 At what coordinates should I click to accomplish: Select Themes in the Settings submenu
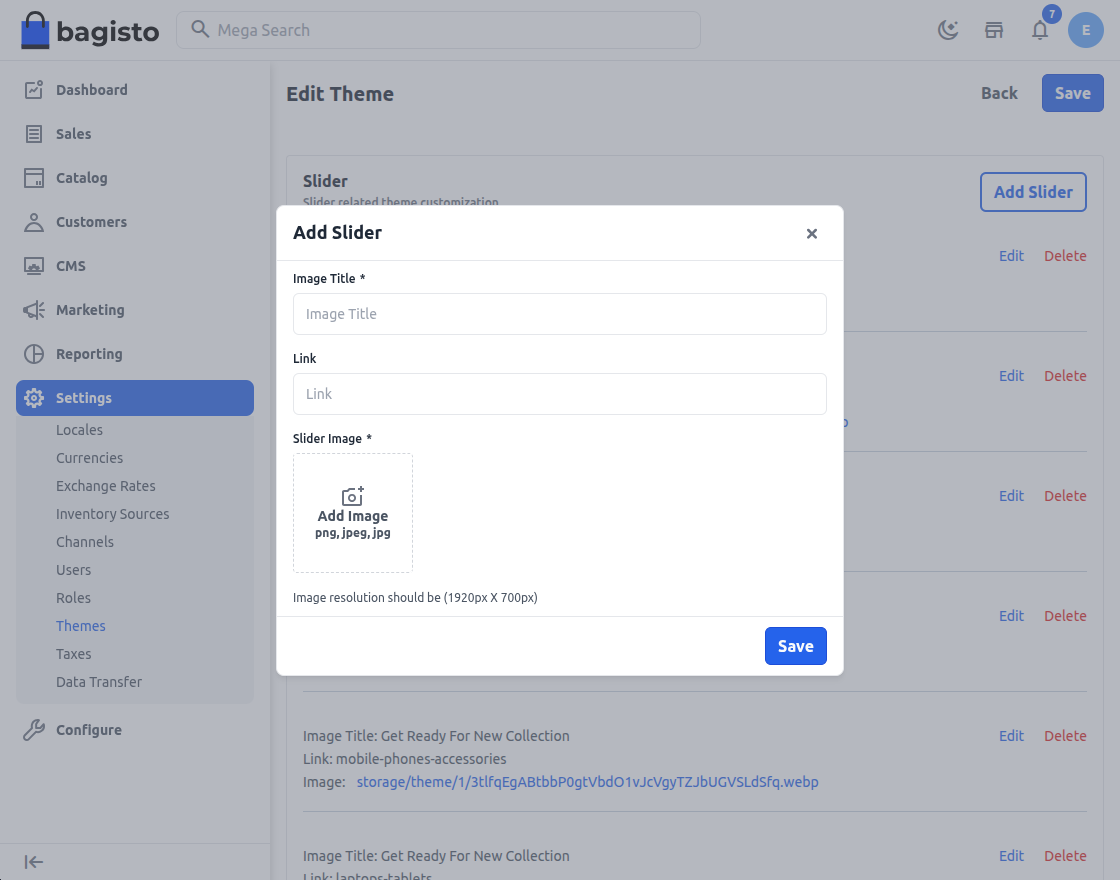tap(81, 626)
